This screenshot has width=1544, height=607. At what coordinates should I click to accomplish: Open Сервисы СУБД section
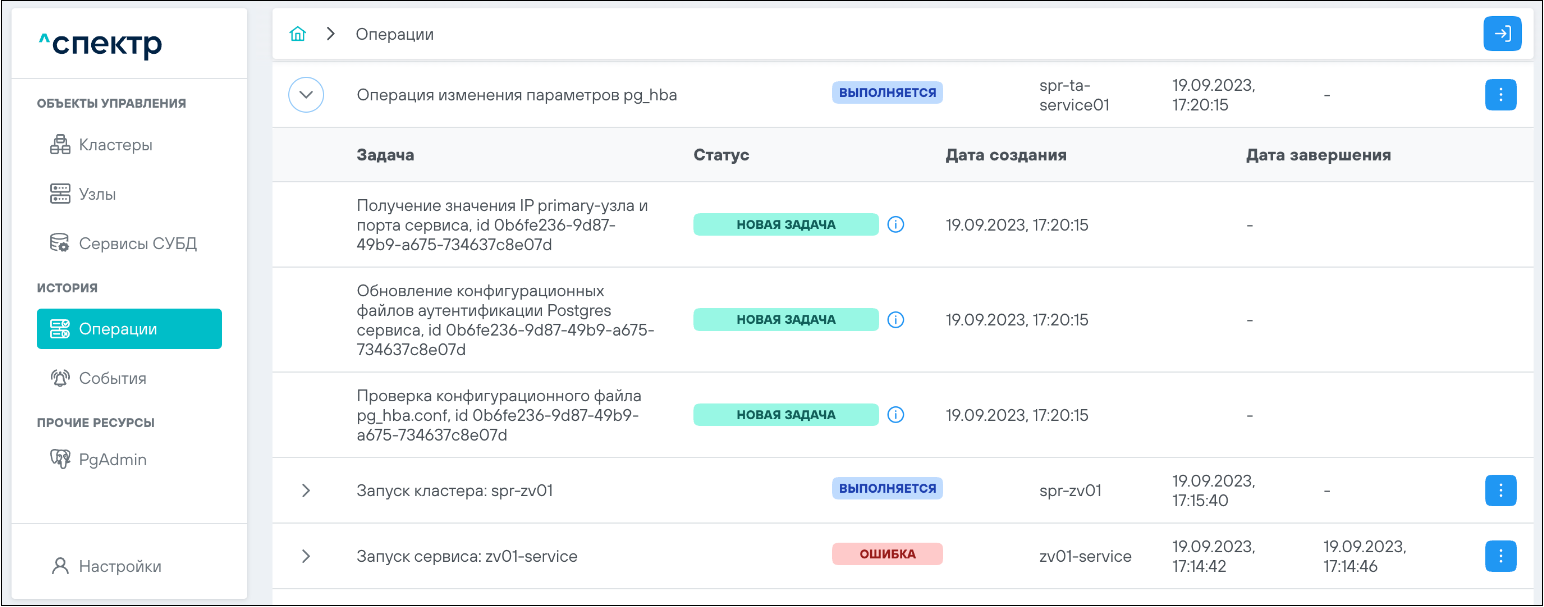tap(137, 243)
